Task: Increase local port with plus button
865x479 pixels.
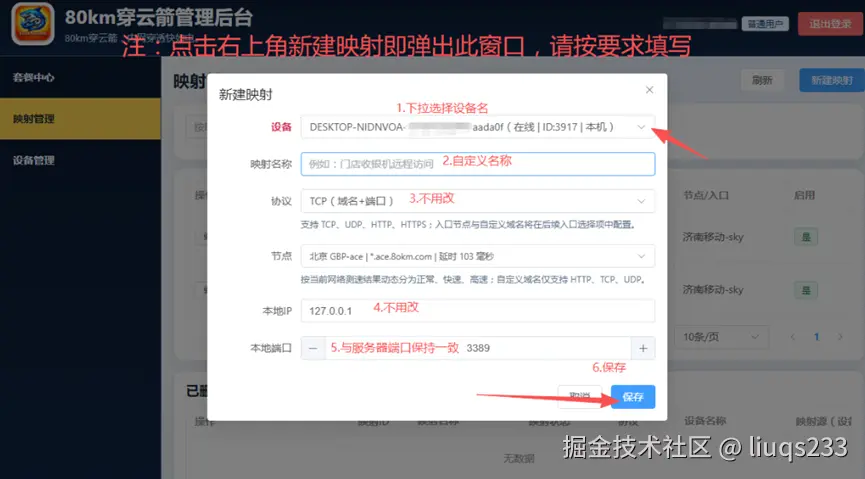Action: (643, 348)
